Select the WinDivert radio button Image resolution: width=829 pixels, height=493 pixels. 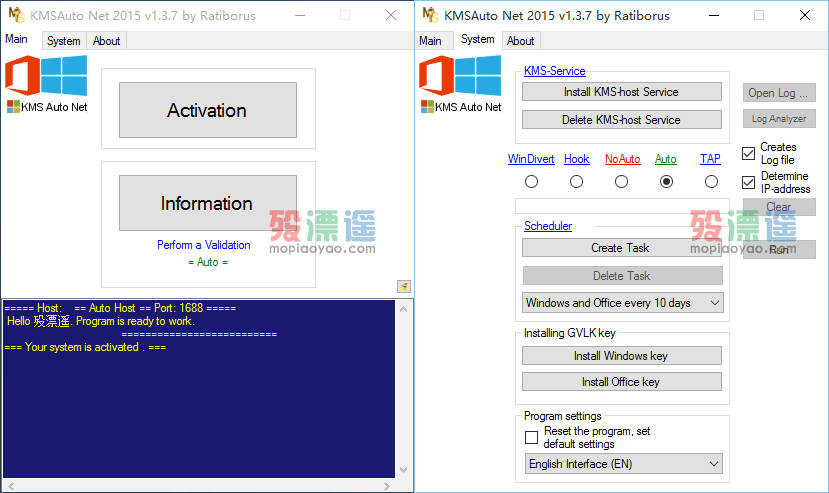pyautogui.click(x=531, y=181)
